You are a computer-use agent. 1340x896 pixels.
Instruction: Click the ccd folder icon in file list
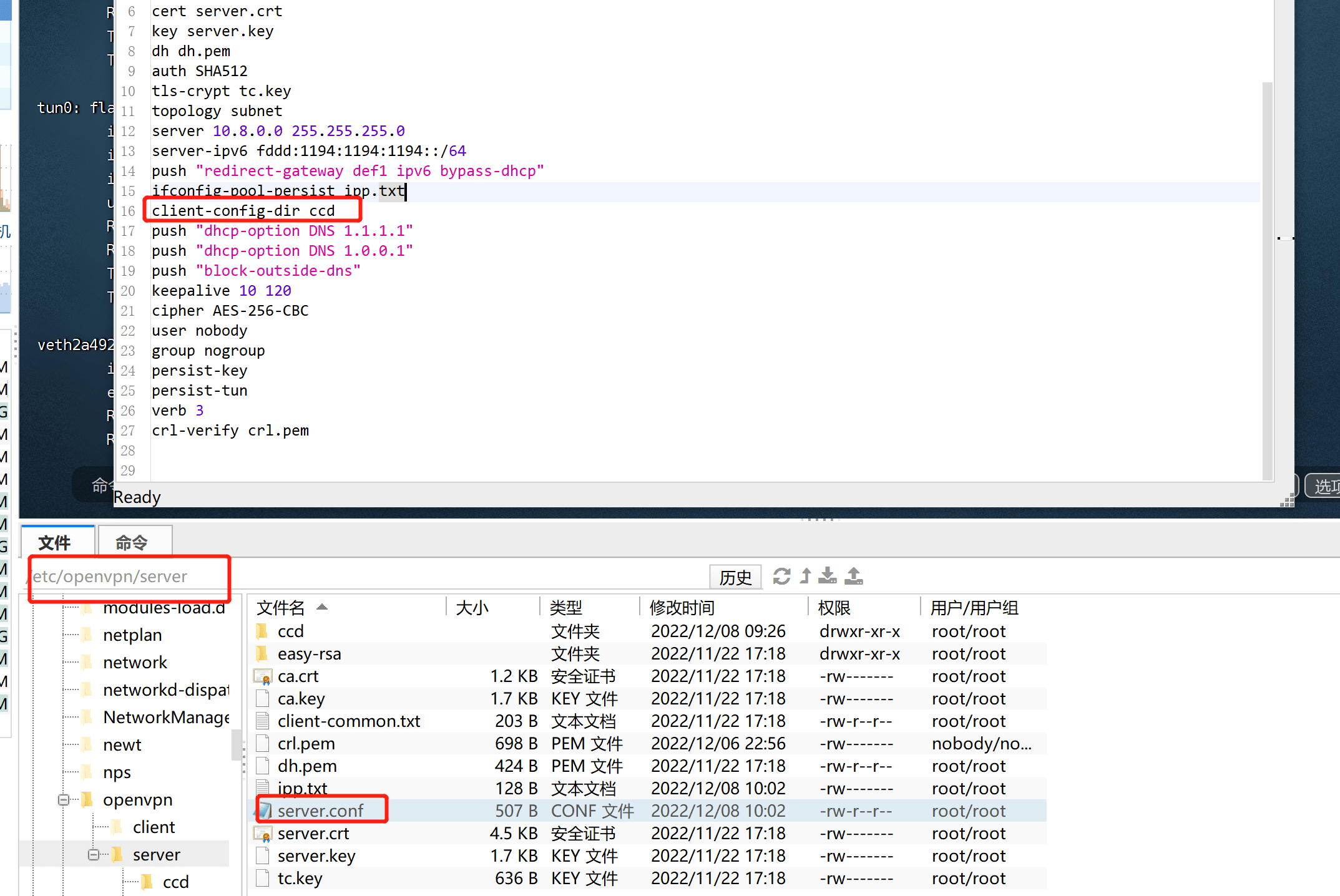coord(263,631)
